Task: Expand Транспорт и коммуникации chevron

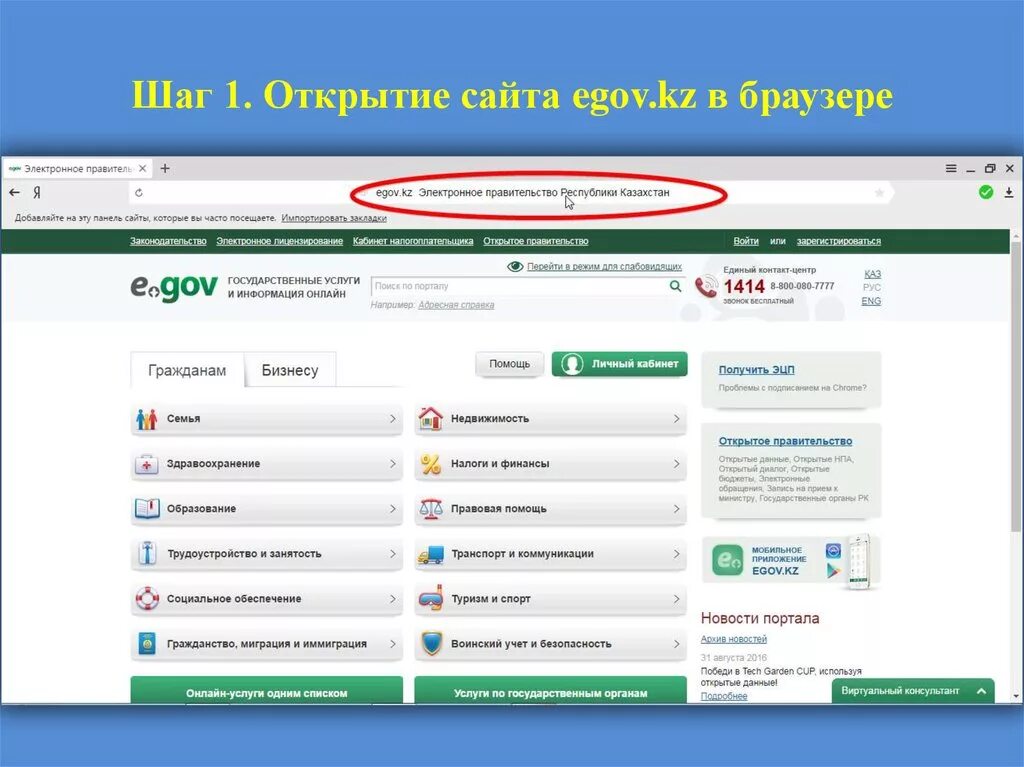Action: (x=677, y=554)
